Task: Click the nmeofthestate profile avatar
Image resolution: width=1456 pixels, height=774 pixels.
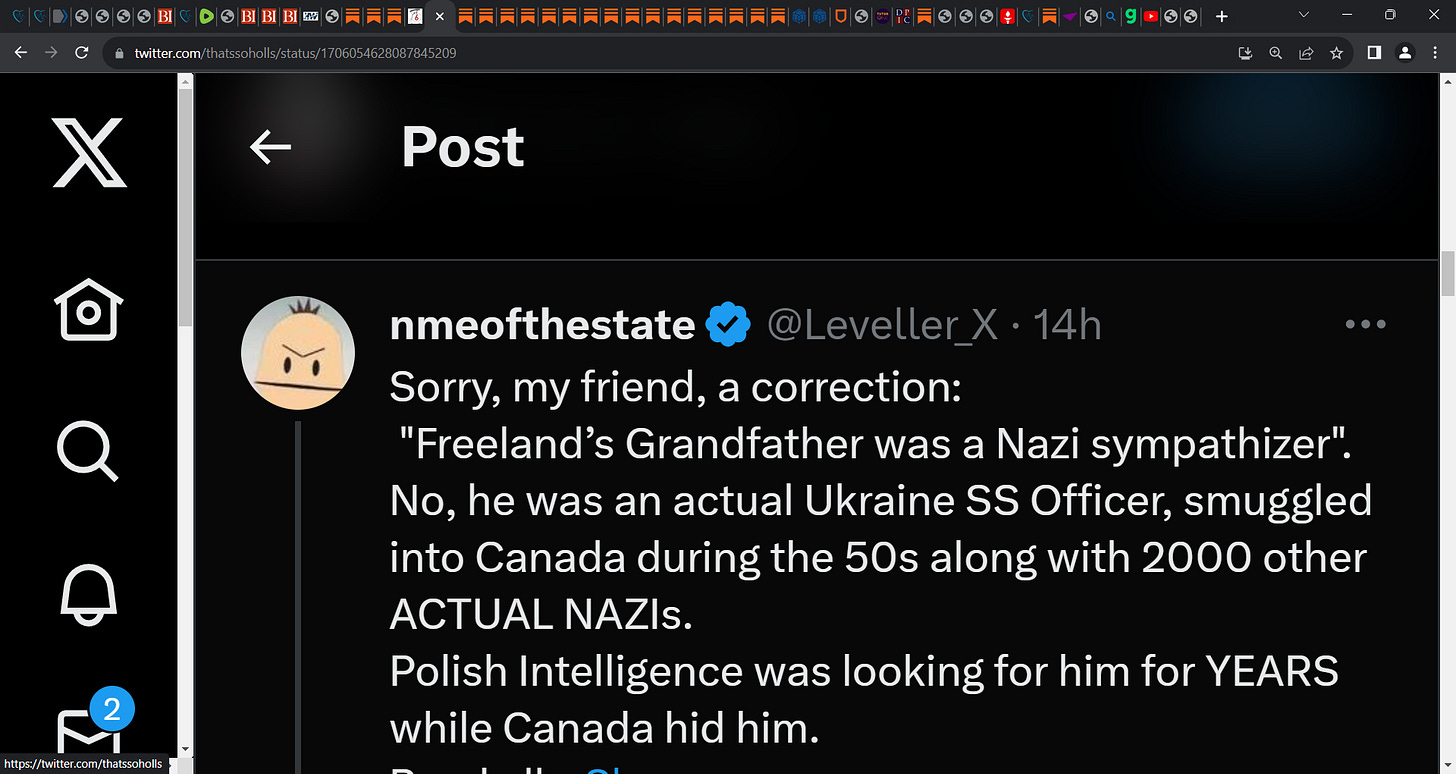Action: [x=298, y=352]
